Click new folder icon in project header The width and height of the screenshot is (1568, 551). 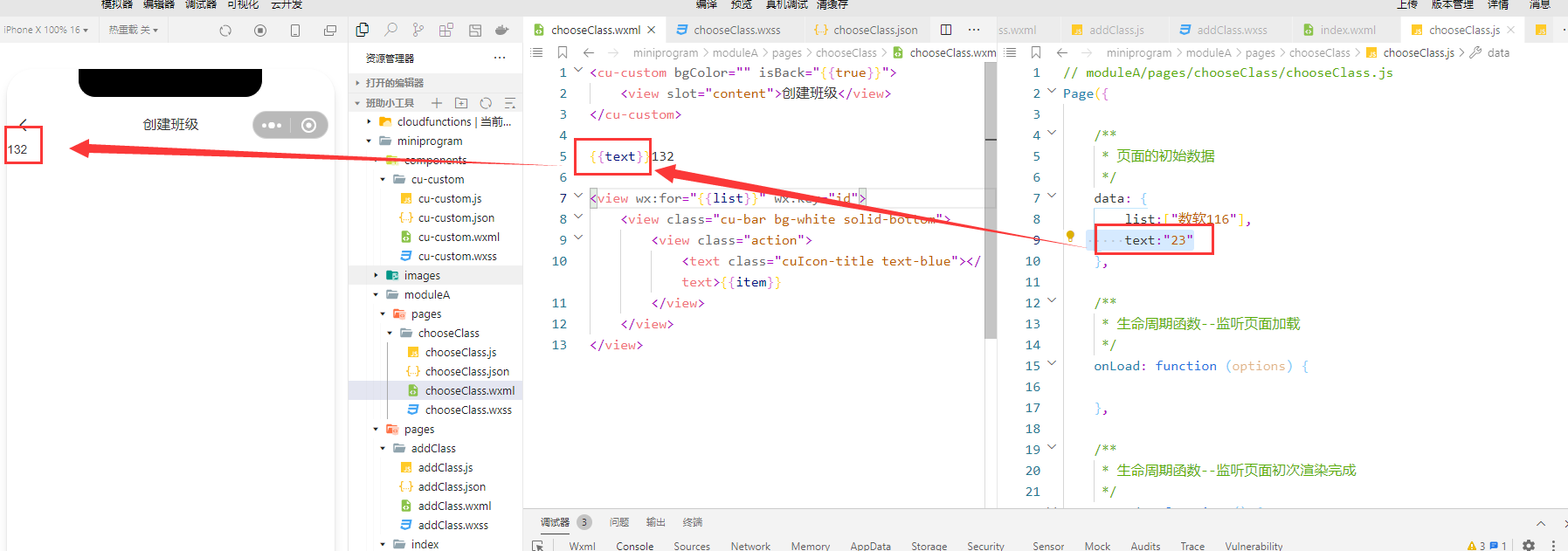[461, 103]
